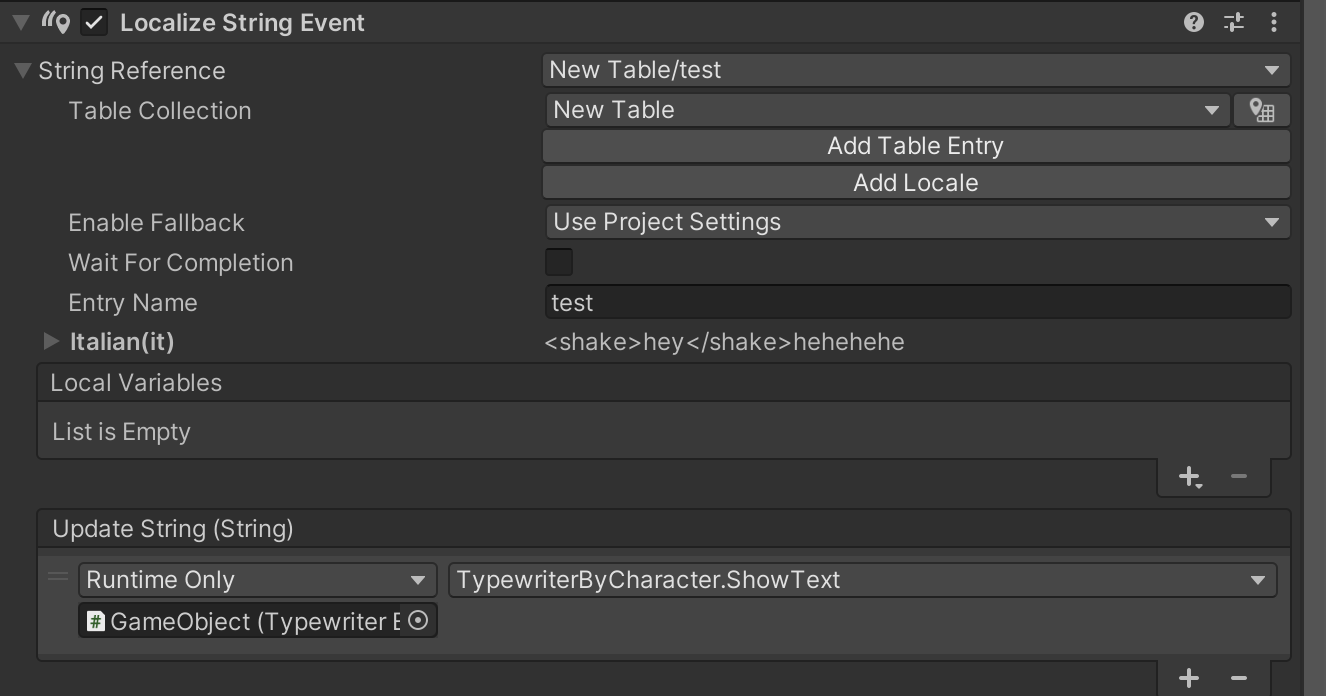The height and width of the screenshot is (696, 1326).
Task: Remove the selected Update String listener
Action: coord(1239,678)
